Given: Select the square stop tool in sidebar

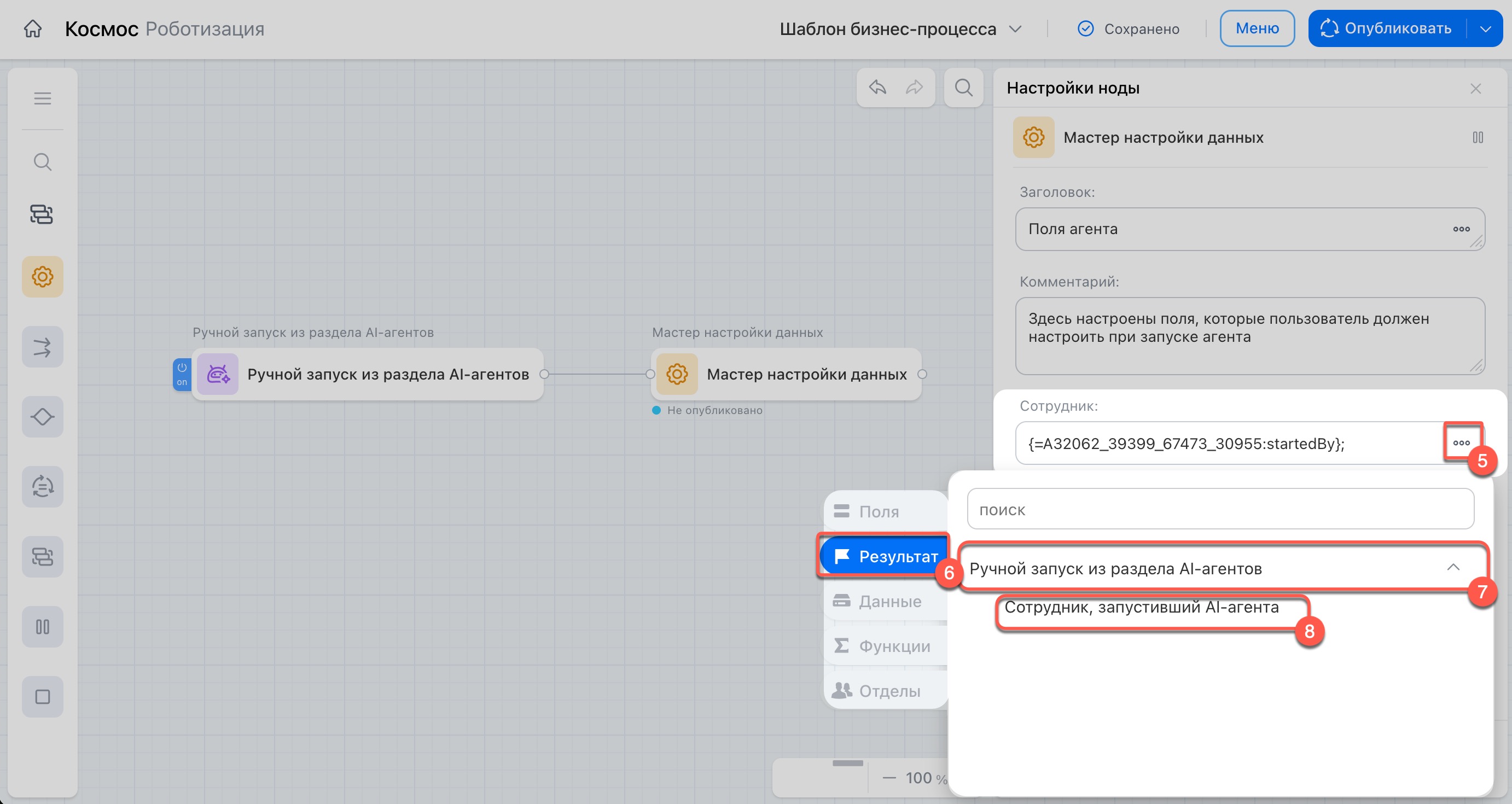Looking at the screenshot, I should click(42, 697).
